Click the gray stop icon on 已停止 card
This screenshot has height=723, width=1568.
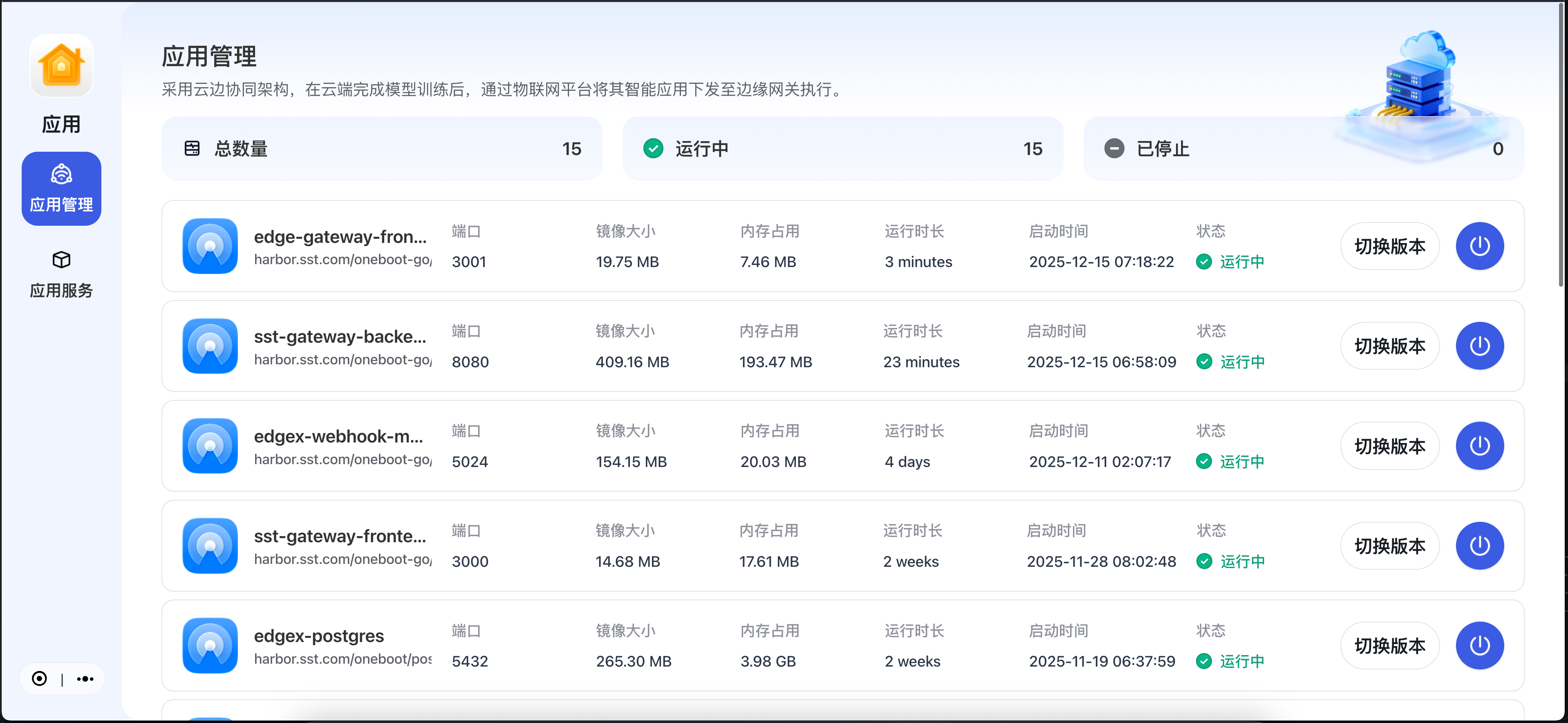click(1115, 148)
